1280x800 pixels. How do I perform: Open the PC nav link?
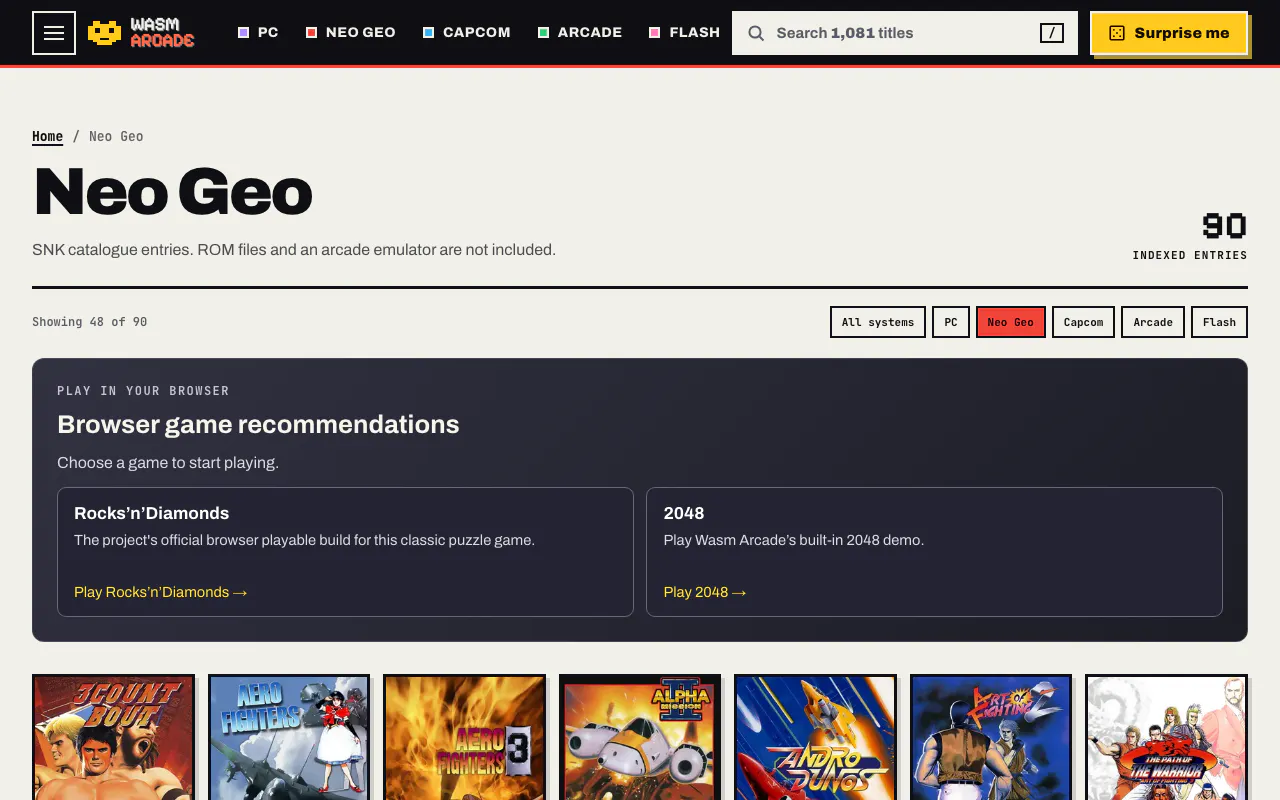tap(258, 33)
